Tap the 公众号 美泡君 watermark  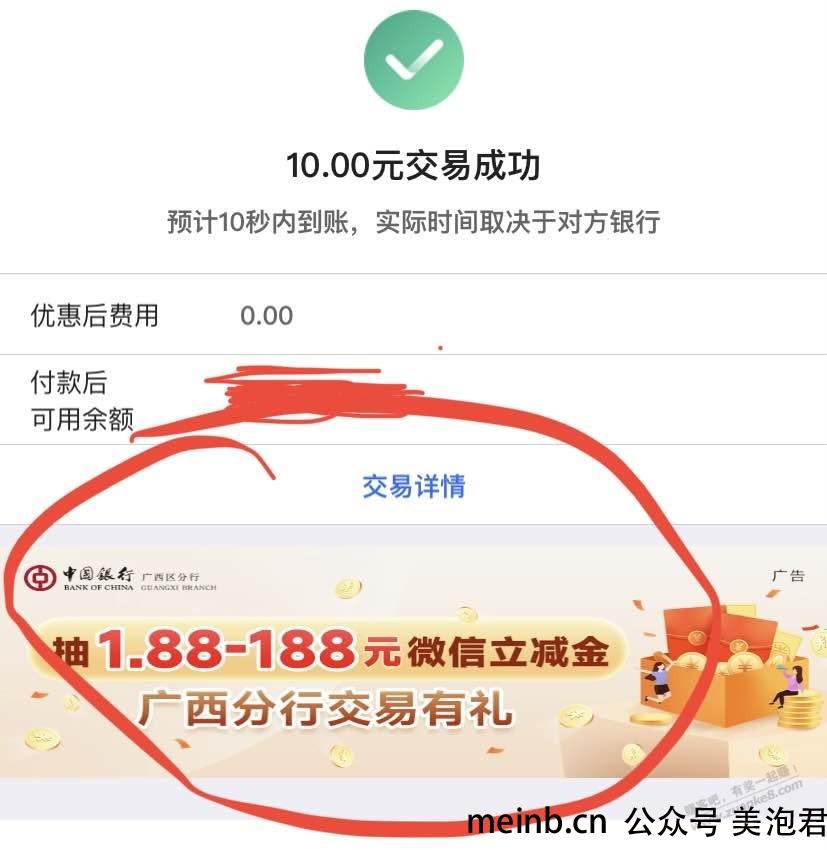(x=726, y=822)
